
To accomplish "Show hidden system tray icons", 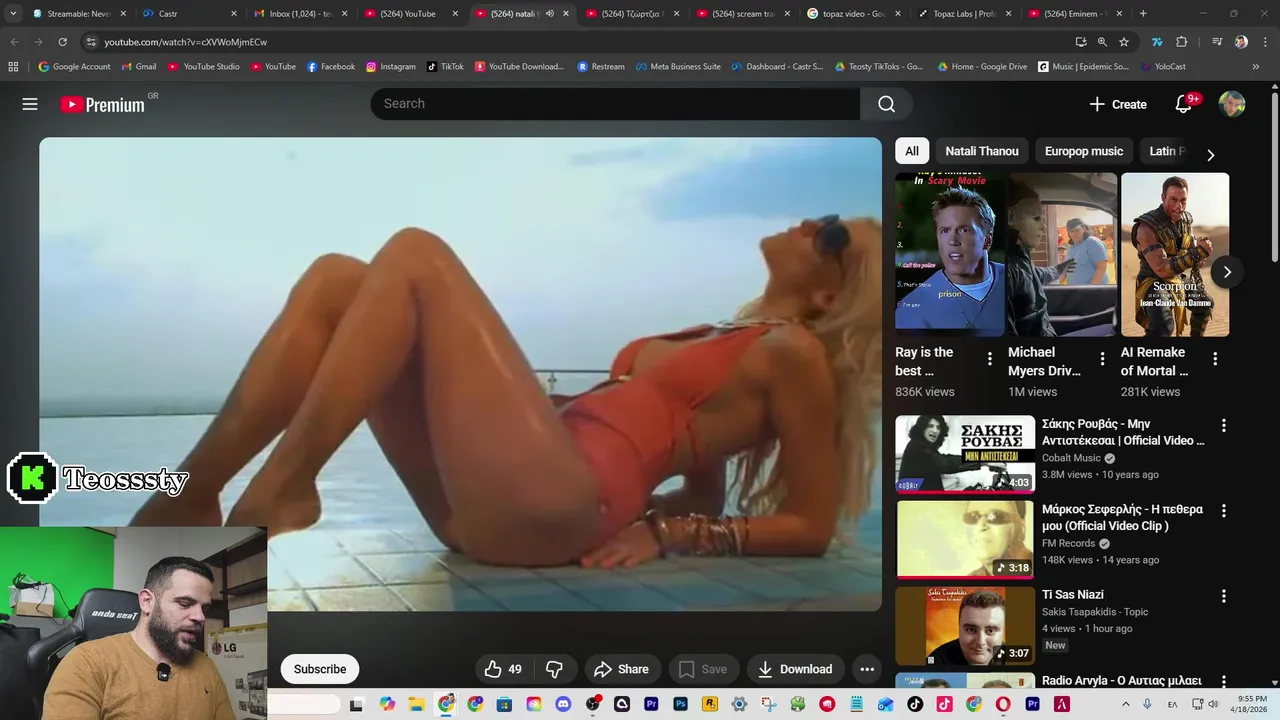I will tap(1126, 704).
